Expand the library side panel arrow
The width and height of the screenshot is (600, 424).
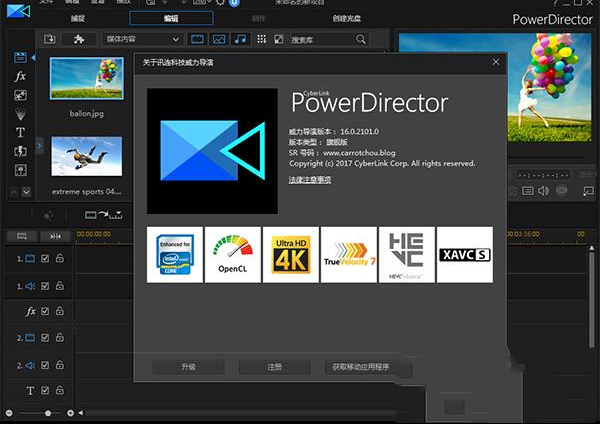(40, 146)
